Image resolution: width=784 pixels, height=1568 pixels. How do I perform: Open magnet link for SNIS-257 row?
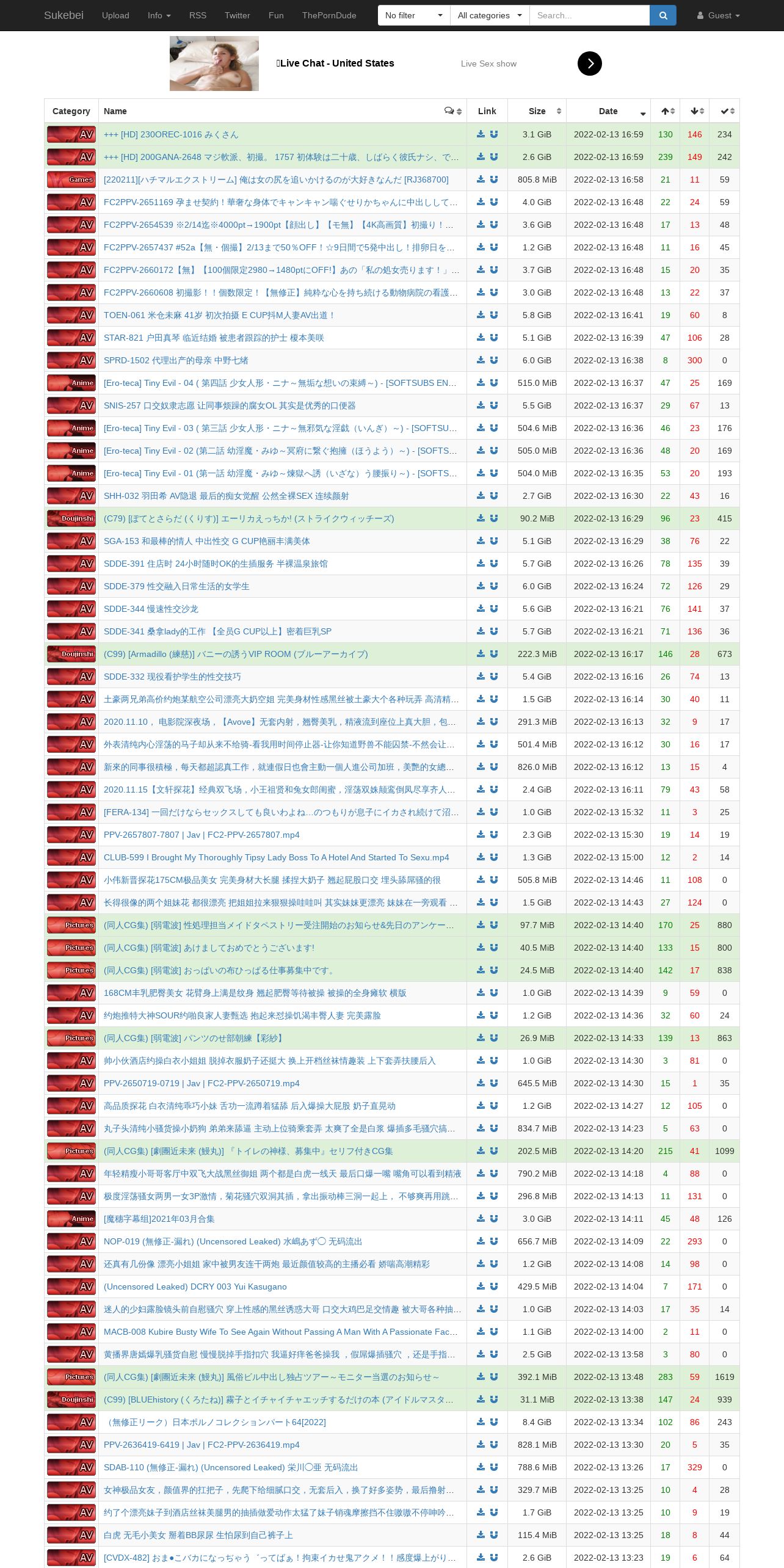(494, 405)
